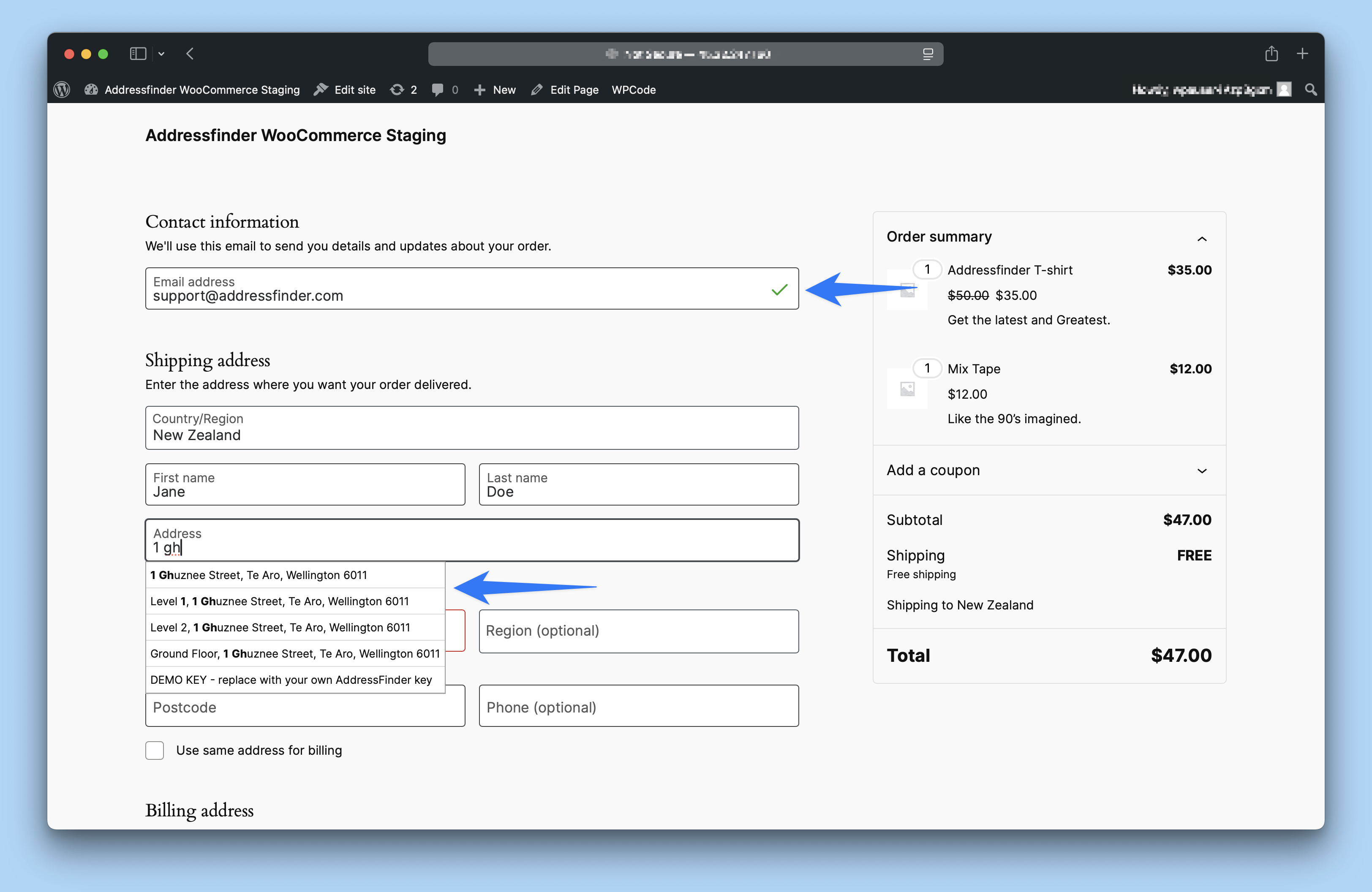Check Use same address for billing
The image size is (1372, 892).
(155, 750)
